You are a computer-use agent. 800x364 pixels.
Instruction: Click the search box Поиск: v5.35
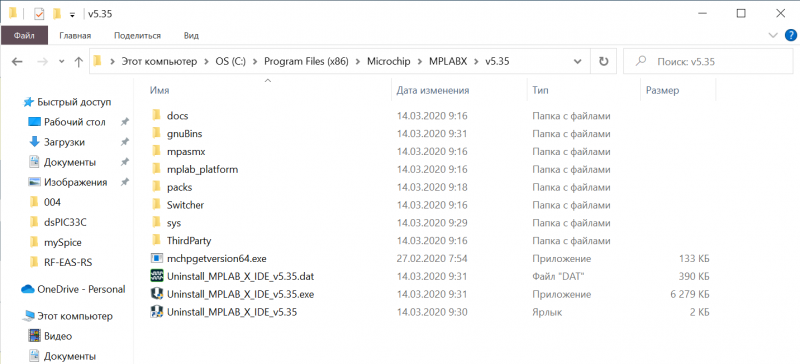(x=708, y=62)
